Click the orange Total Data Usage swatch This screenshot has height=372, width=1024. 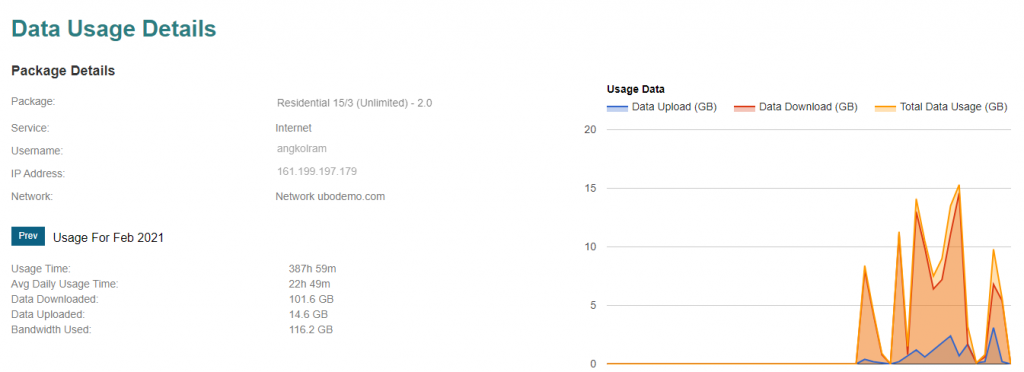pos(885,107)
